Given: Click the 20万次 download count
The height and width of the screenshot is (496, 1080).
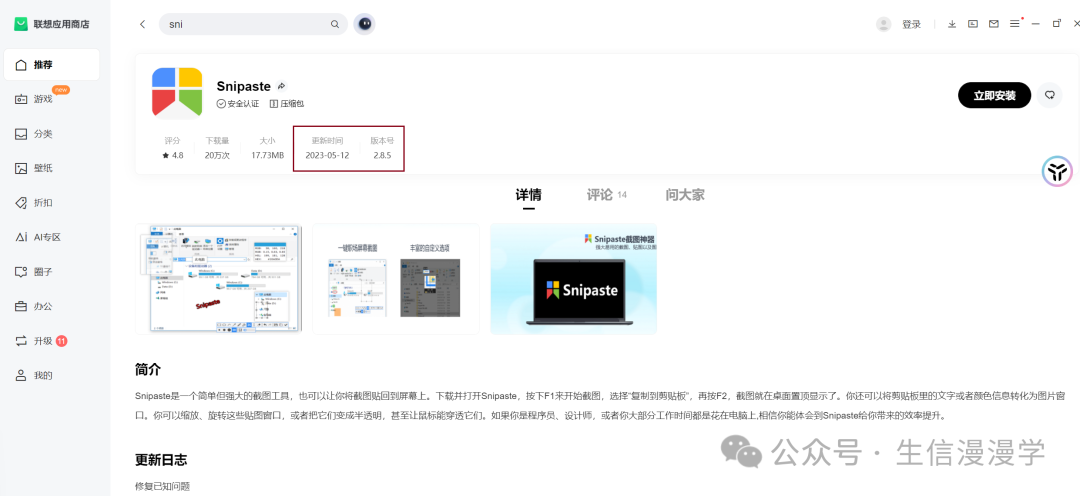Looking at the screenshot, I should click(217, 156).
